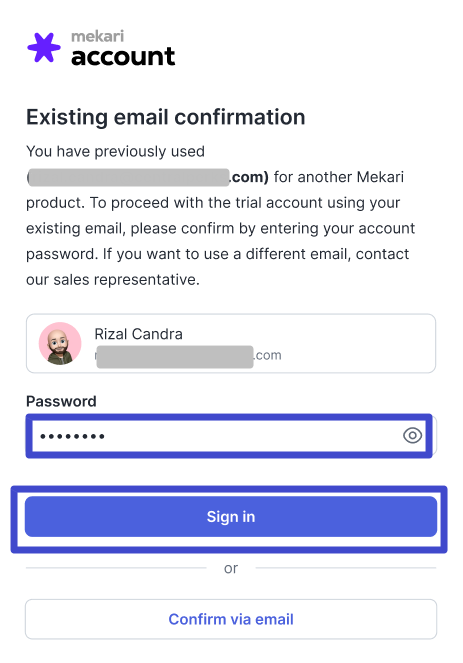463x663 pixels.
Task: Click the purple Mekari star logo
Action: (x=44, y=47)
